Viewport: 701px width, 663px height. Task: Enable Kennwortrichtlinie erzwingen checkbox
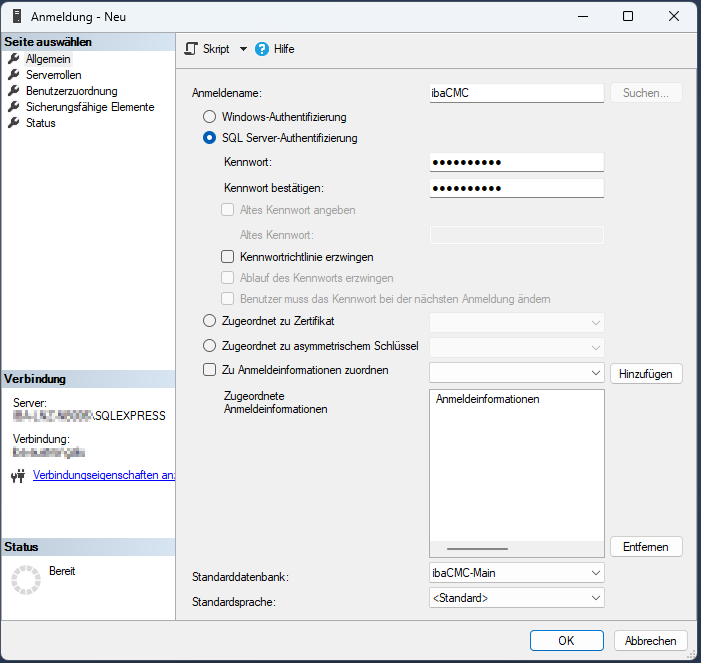pos(228,257)
